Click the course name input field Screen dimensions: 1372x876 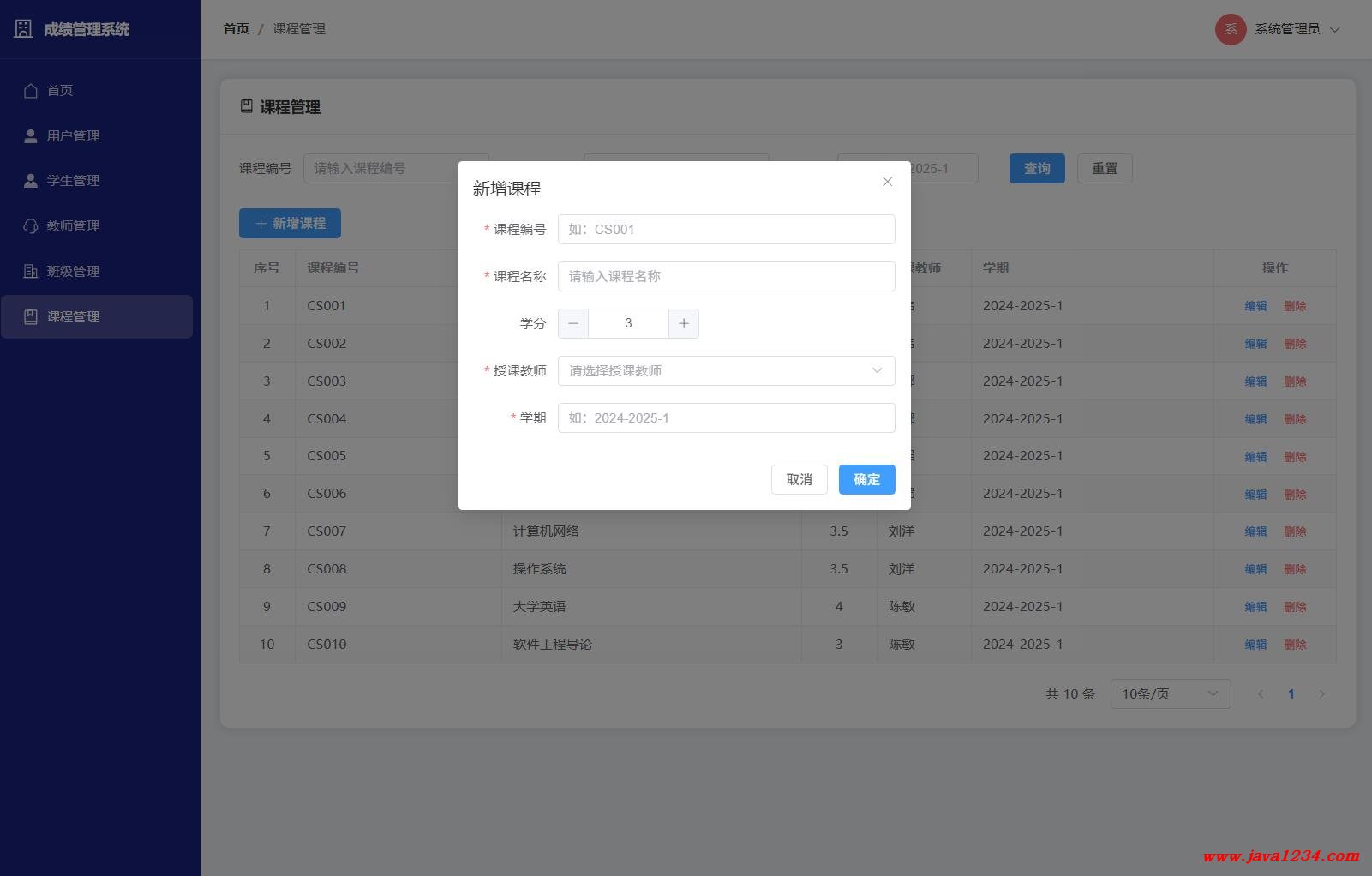click(726, 277)
